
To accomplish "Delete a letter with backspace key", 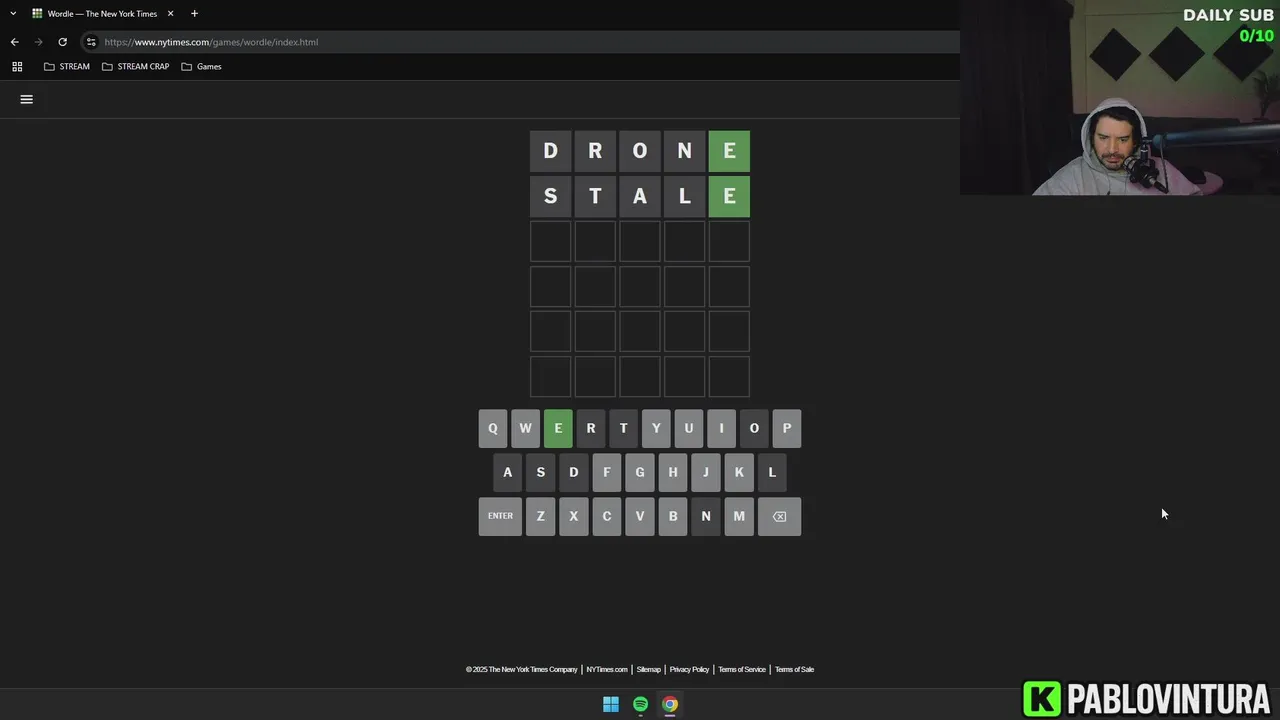I will pyautogui.click(x=779, y=516).
